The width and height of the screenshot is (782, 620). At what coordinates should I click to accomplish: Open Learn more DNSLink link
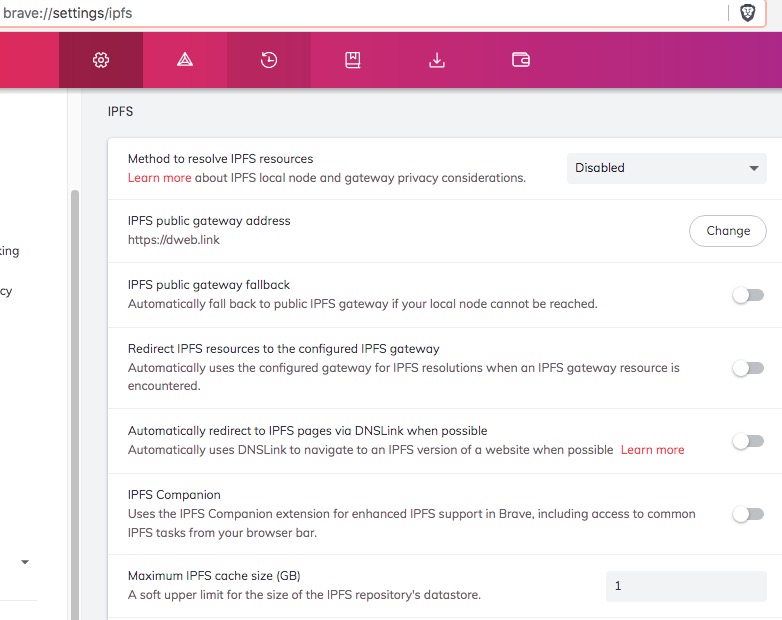click(652, 450)
